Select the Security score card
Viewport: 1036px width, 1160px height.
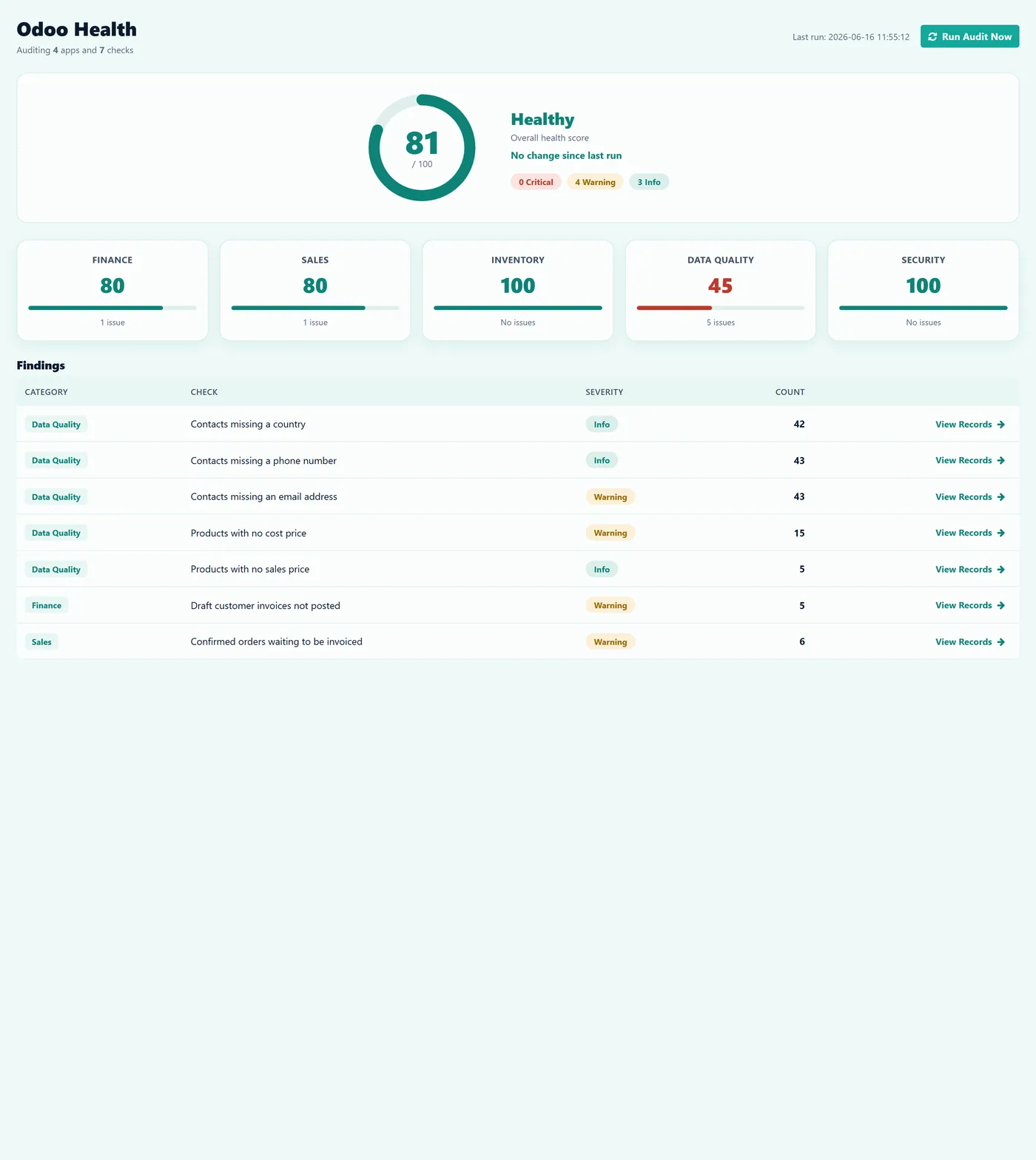pos(924,290)
